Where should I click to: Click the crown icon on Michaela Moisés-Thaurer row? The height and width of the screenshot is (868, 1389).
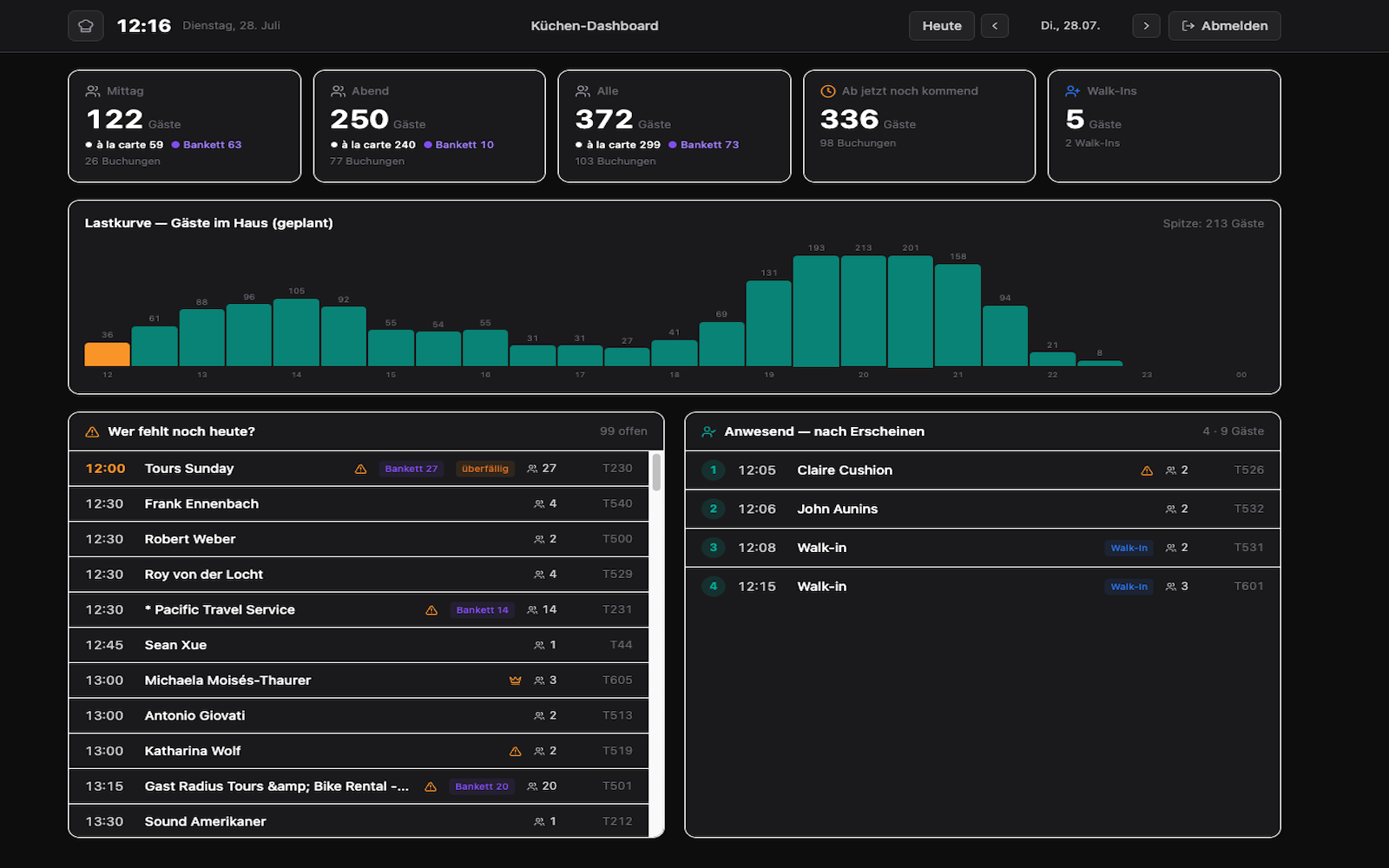coord(516,681)
